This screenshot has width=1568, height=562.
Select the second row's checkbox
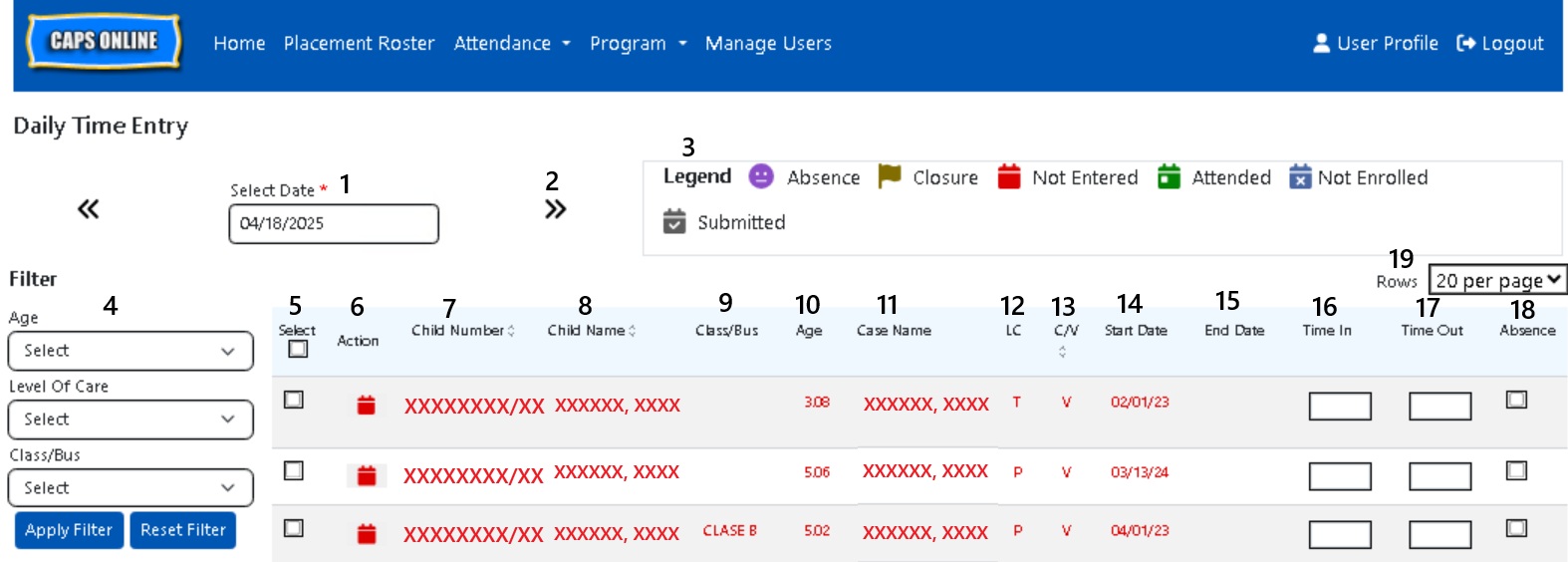[294, 470]
